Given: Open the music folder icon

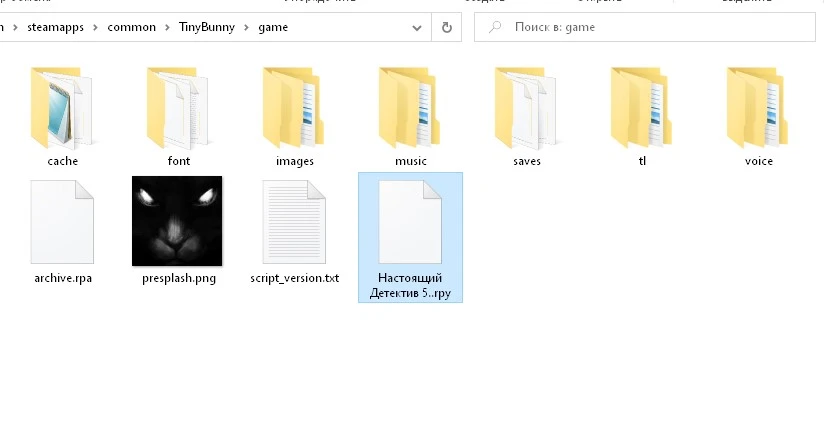Looking at the screenshot, I should (410, 108).
